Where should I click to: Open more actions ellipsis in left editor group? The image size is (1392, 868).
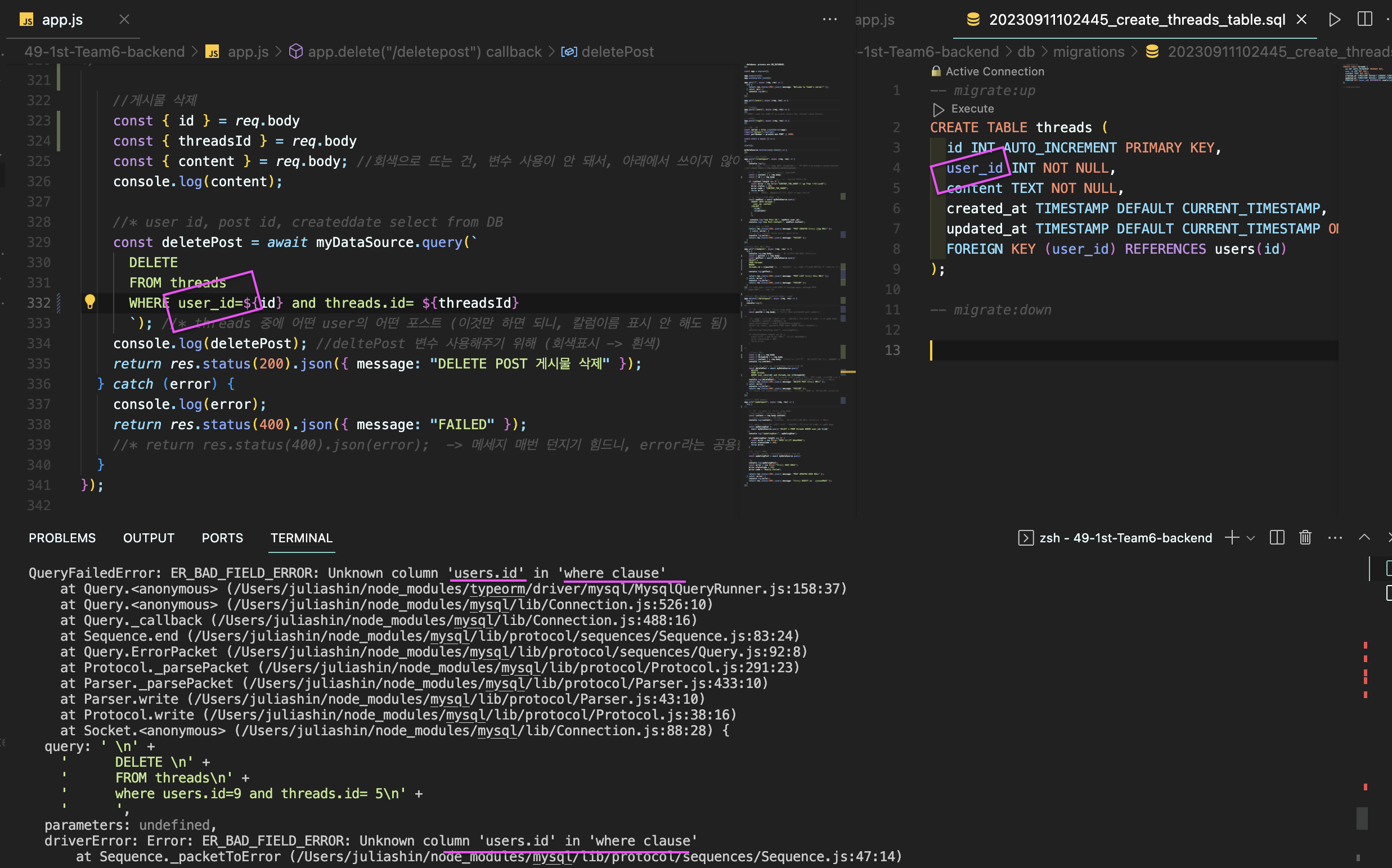pyautogui.click(x=829, y=20)
